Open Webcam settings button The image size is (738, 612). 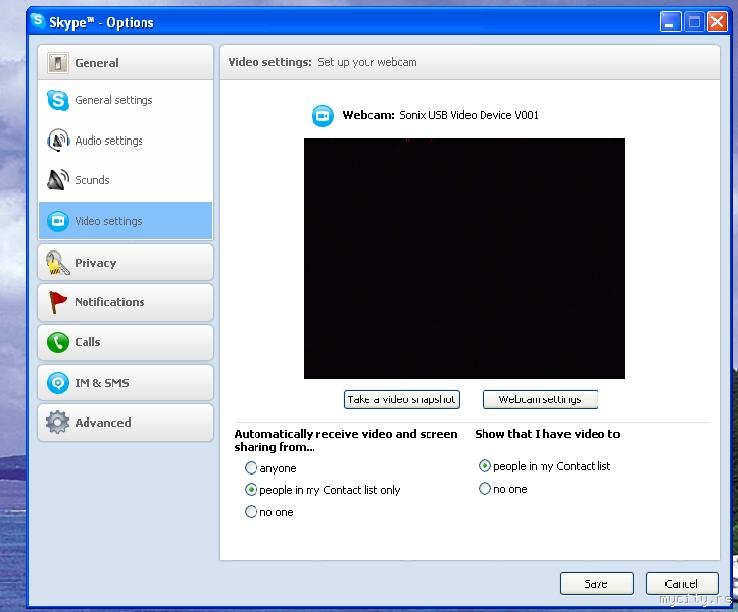(540, 399)
